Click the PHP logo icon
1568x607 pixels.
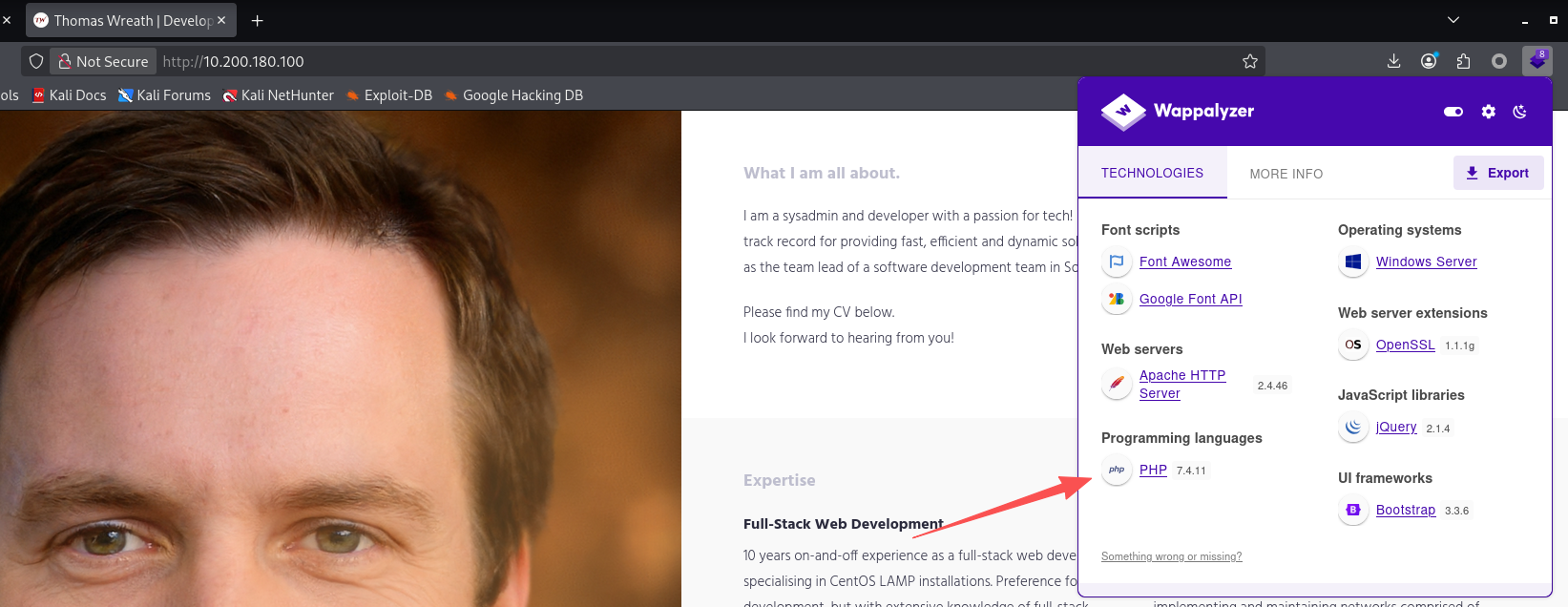1116,470
